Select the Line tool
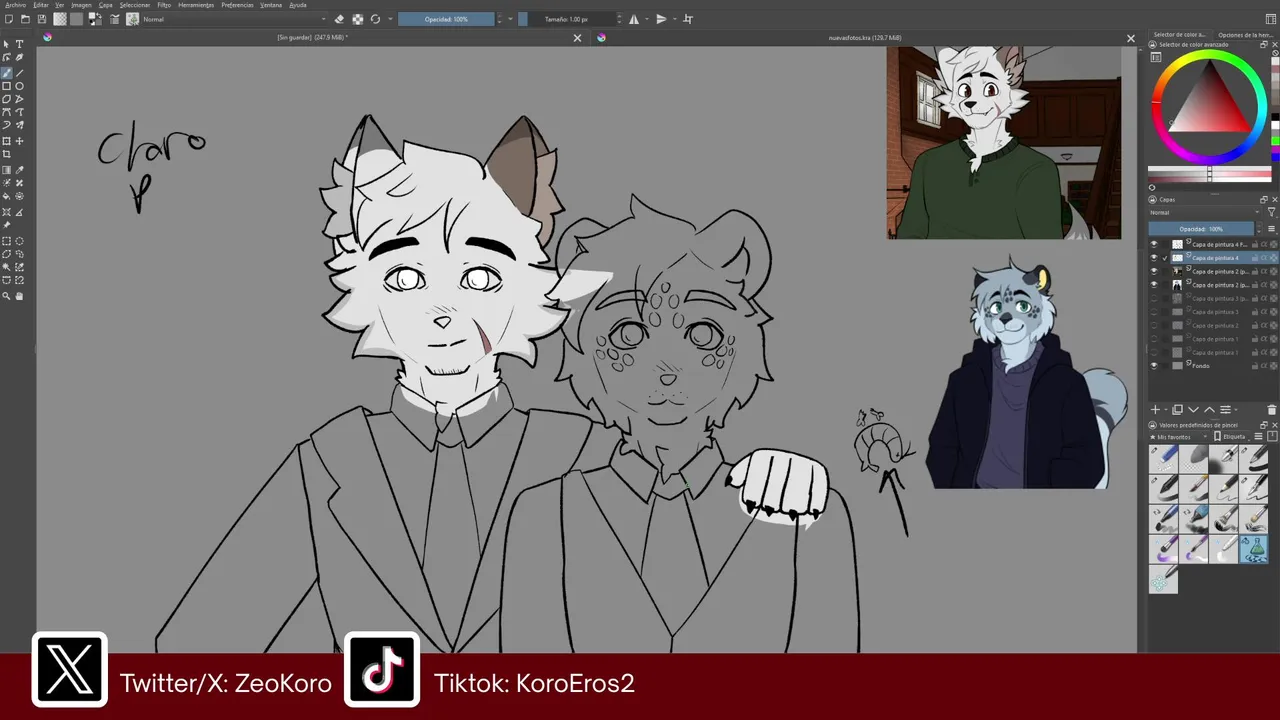 pos(19,73)
